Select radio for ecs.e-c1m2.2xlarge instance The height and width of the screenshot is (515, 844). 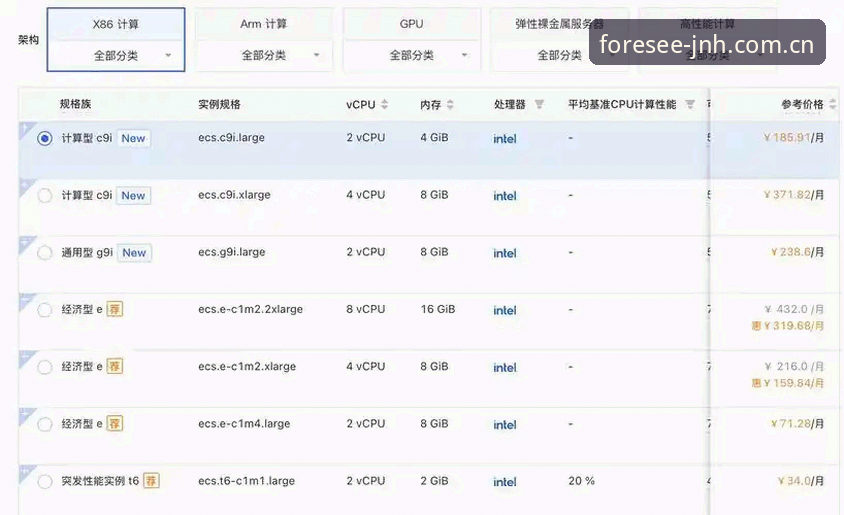click(x=45, y=310)
